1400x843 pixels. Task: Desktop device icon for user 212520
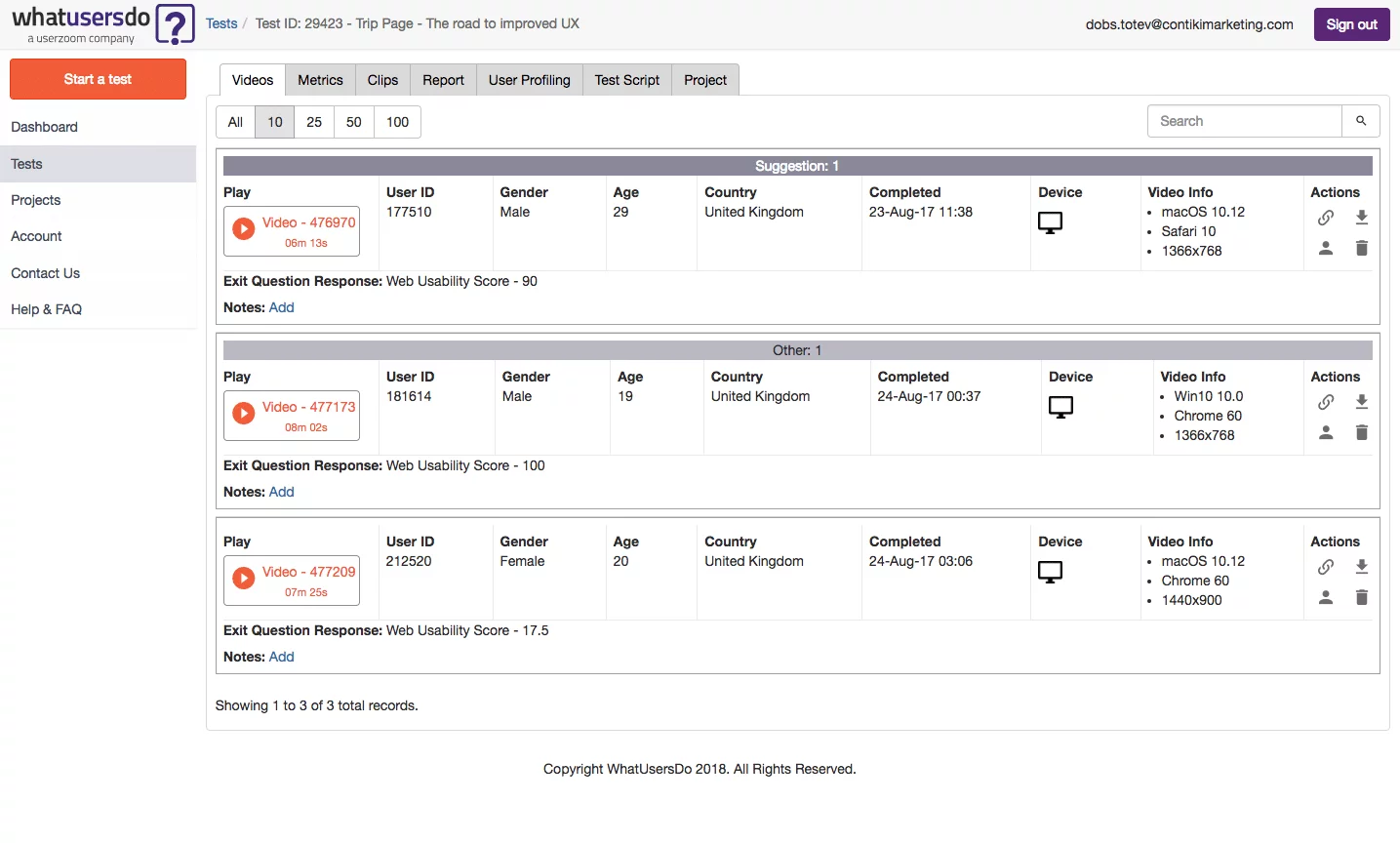tap(1051, 573)
